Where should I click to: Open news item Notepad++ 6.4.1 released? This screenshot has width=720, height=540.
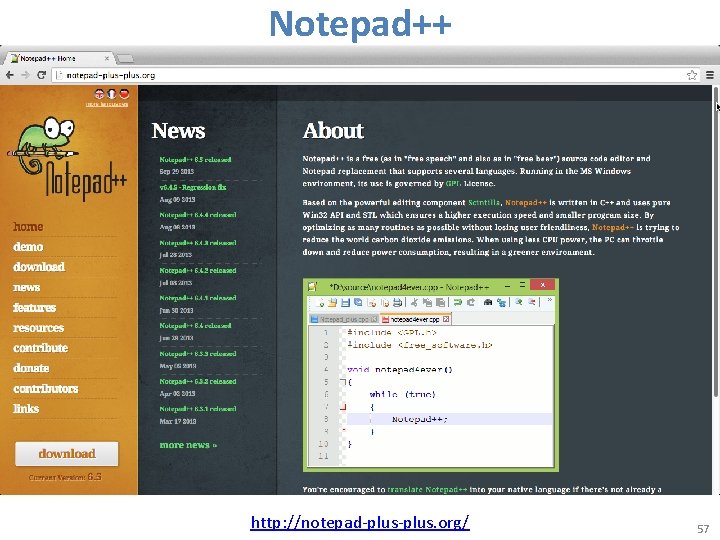198,298
